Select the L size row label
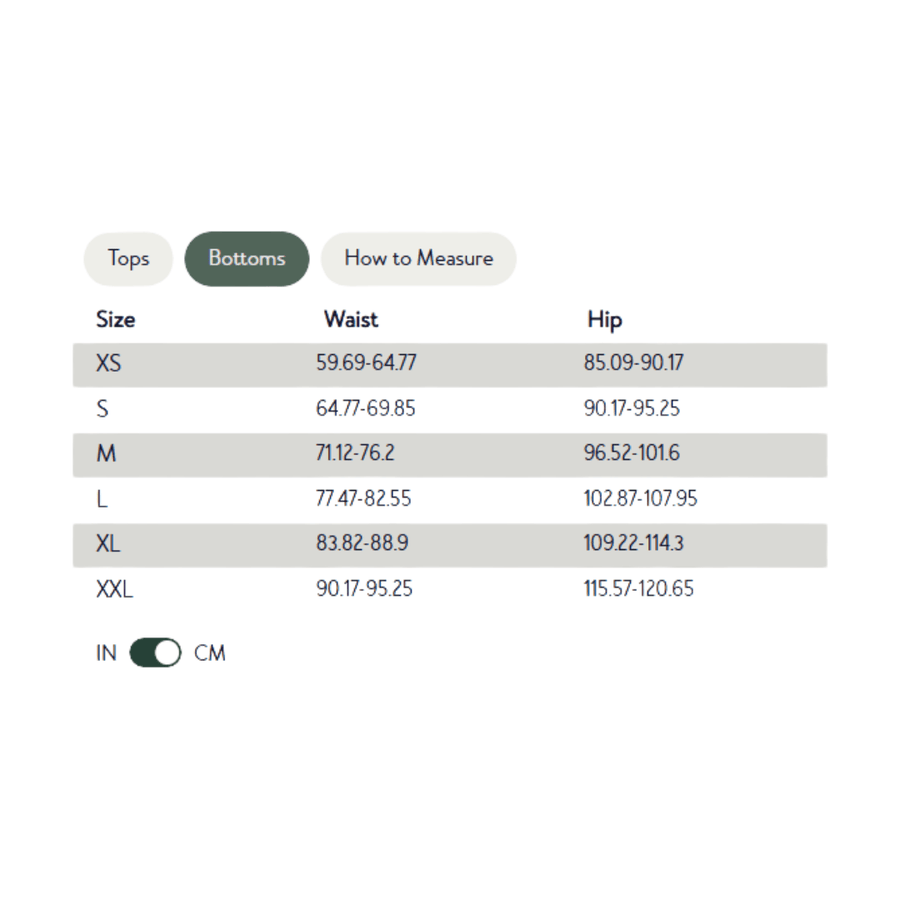Viewport: 900px width, 900px height. (102, 499)
